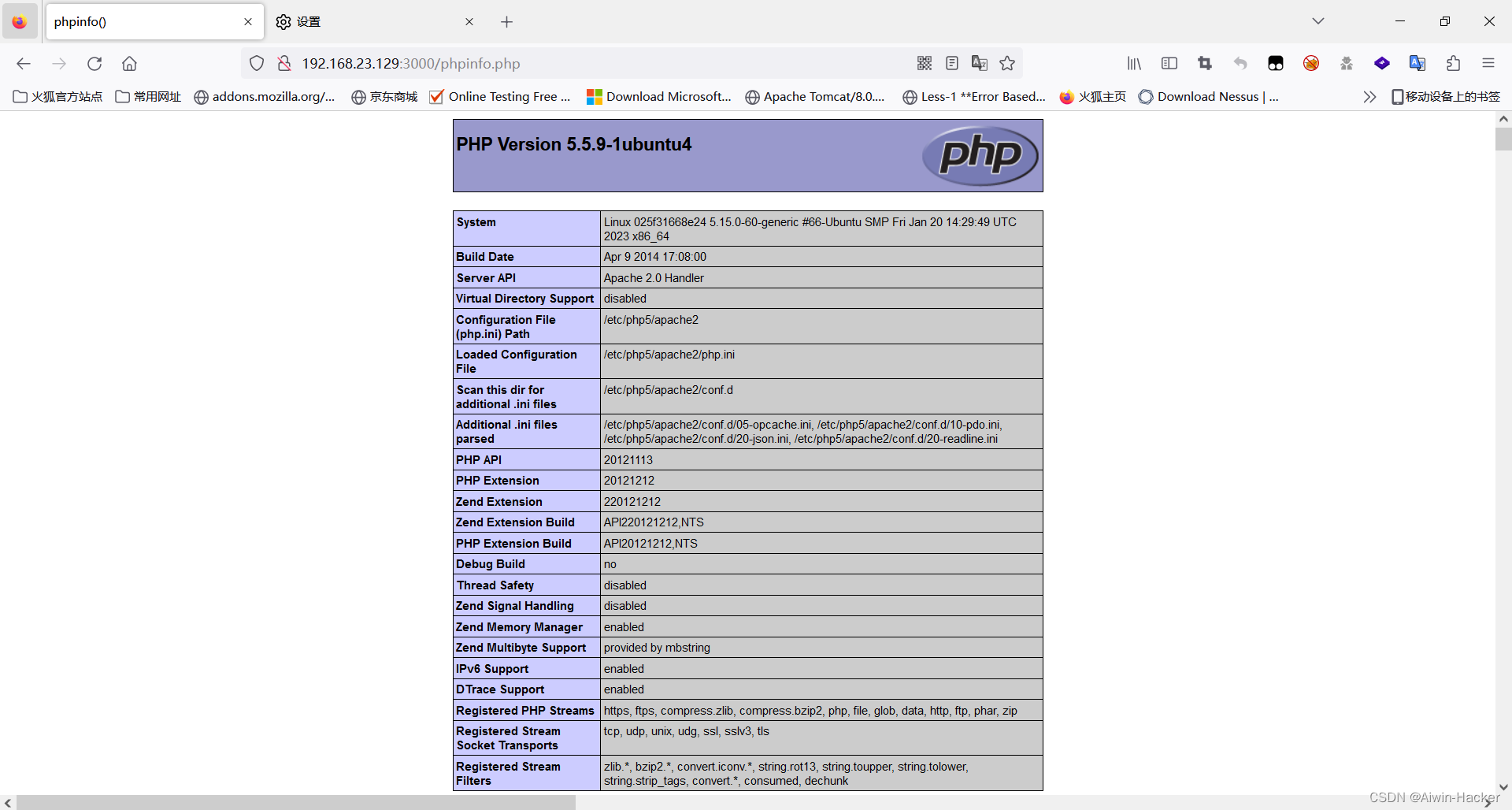Open the library bookshelf icon

1134,64
